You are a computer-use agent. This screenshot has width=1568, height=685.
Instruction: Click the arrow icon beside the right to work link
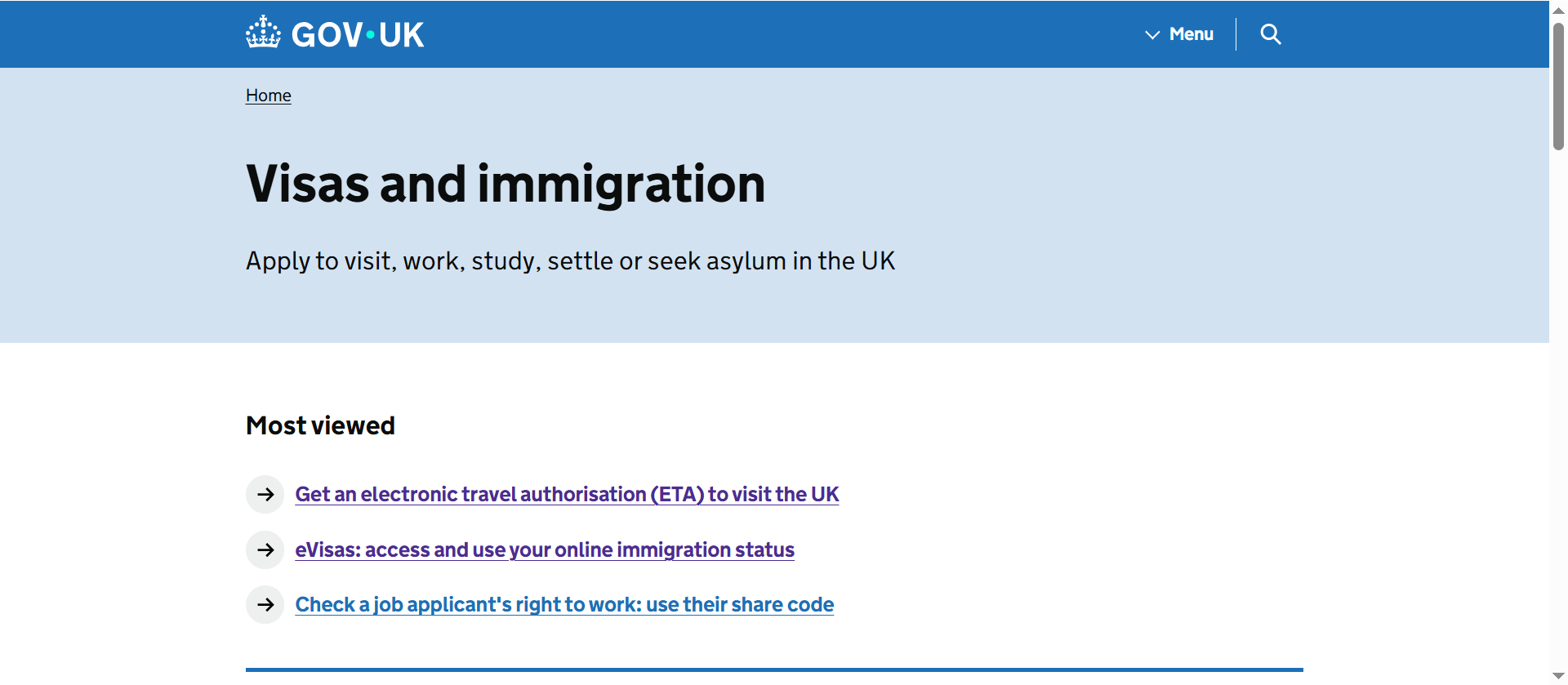click(265, 604)
